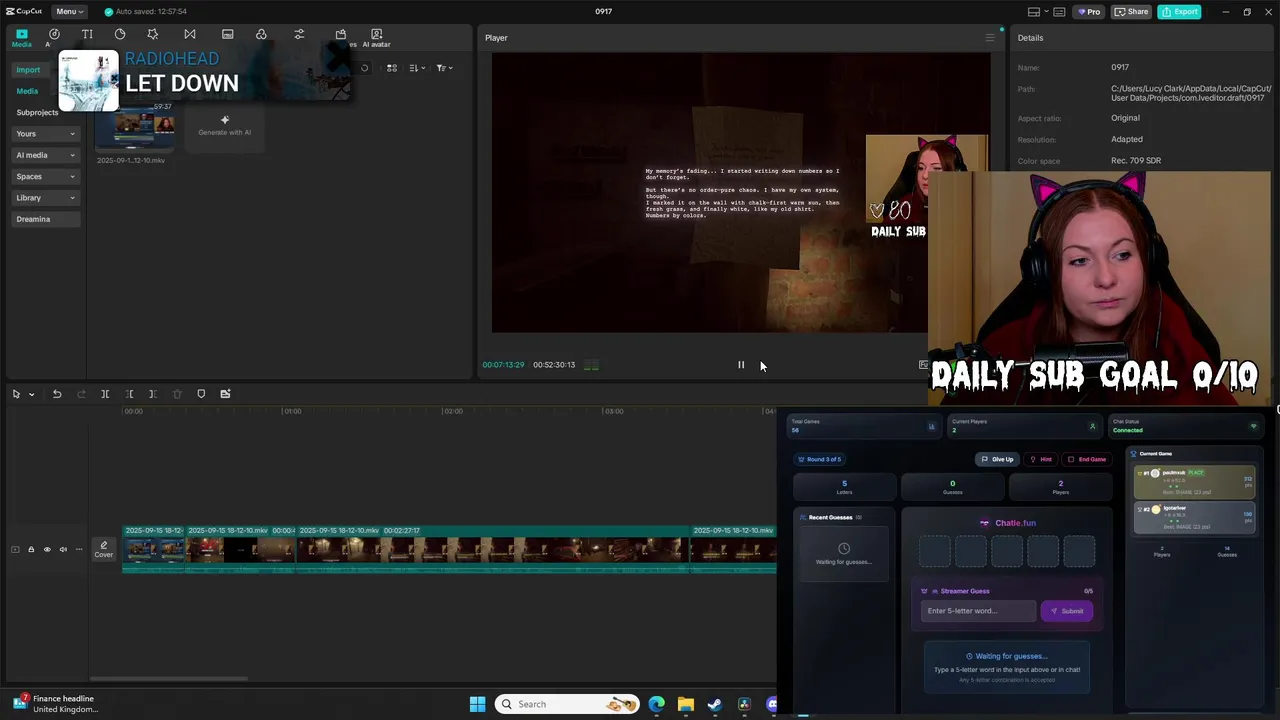Image resolution: width=1280 pixels, height=720 pixels.
Task: Click the Delete left trim tool
Action: 129,394
